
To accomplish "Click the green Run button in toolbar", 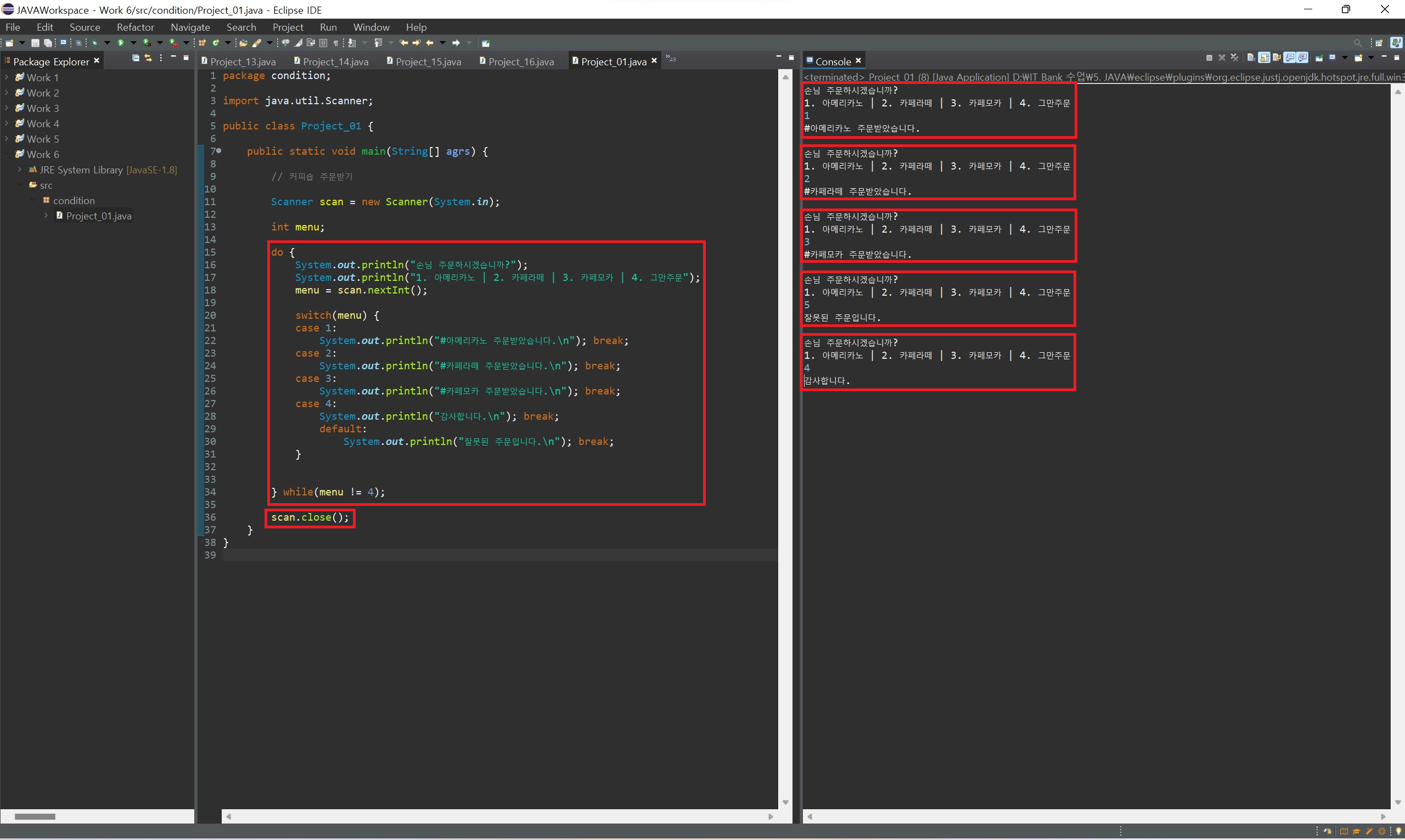I will 121,43.
